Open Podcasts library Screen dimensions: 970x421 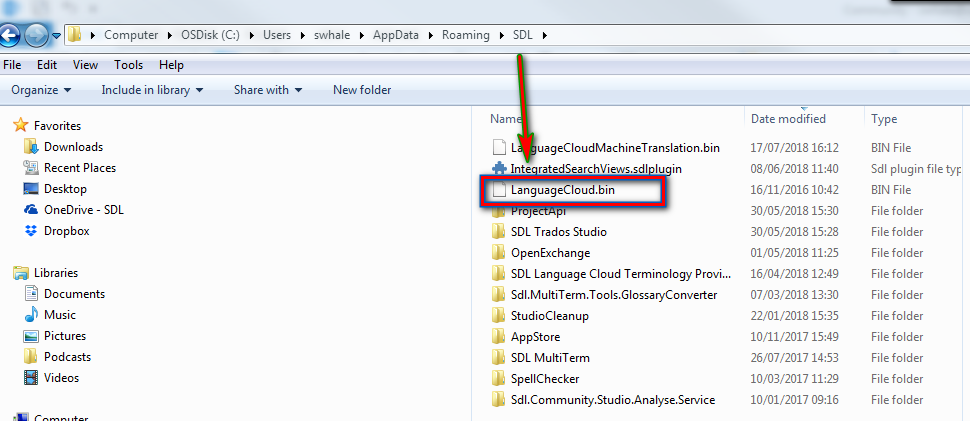click(x=67, y=357)
